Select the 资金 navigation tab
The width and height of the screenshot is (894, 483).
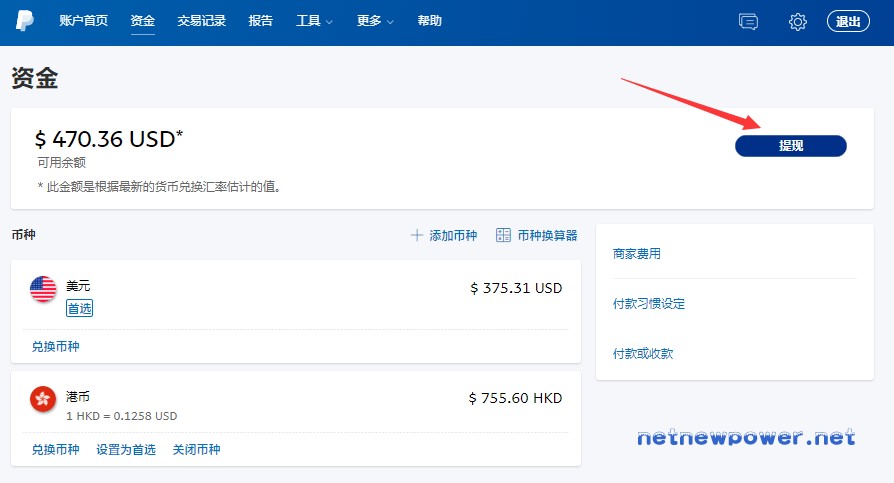tap(143, 21)
